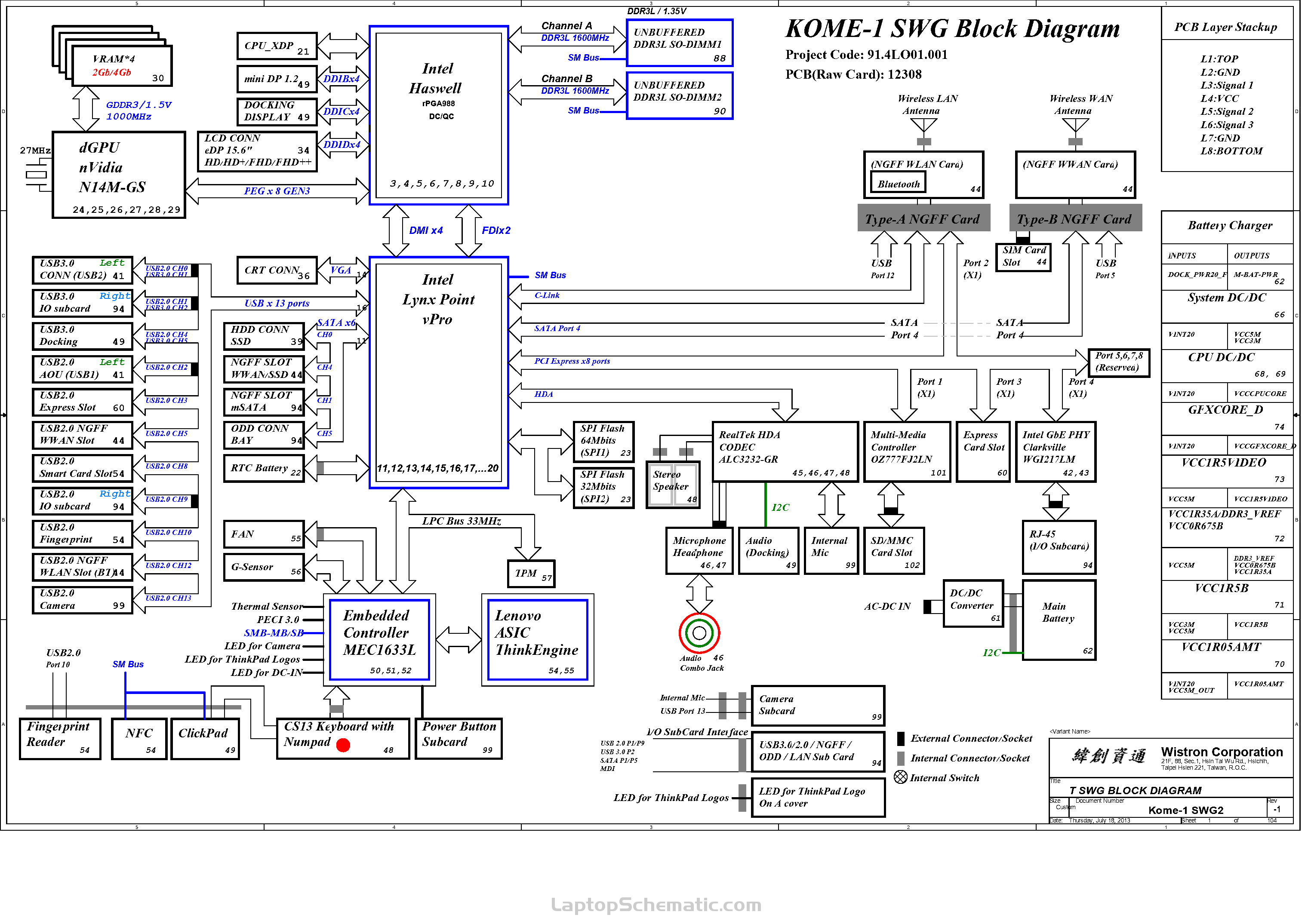Select Port 5,6,7,8 (Reserved) box

click(x=1119, y=362)
